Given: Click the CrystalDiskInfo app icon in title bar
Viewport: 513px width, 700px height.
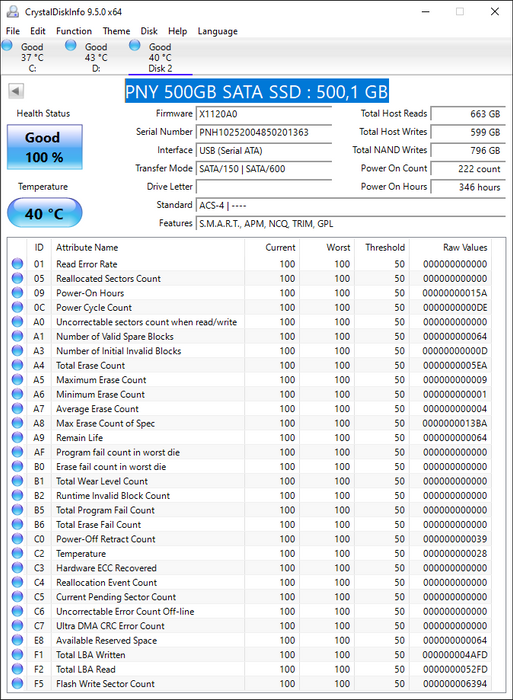Looking at the screenshot, I should [x=12, y=12].
